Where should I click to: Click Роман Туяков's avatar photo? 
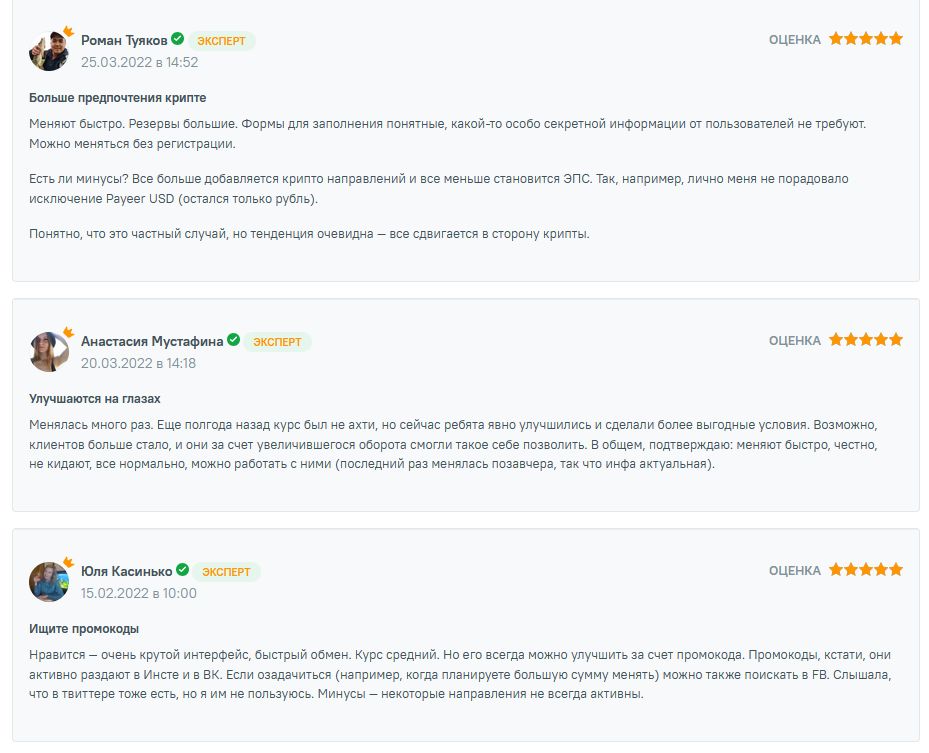pos(48,51)
